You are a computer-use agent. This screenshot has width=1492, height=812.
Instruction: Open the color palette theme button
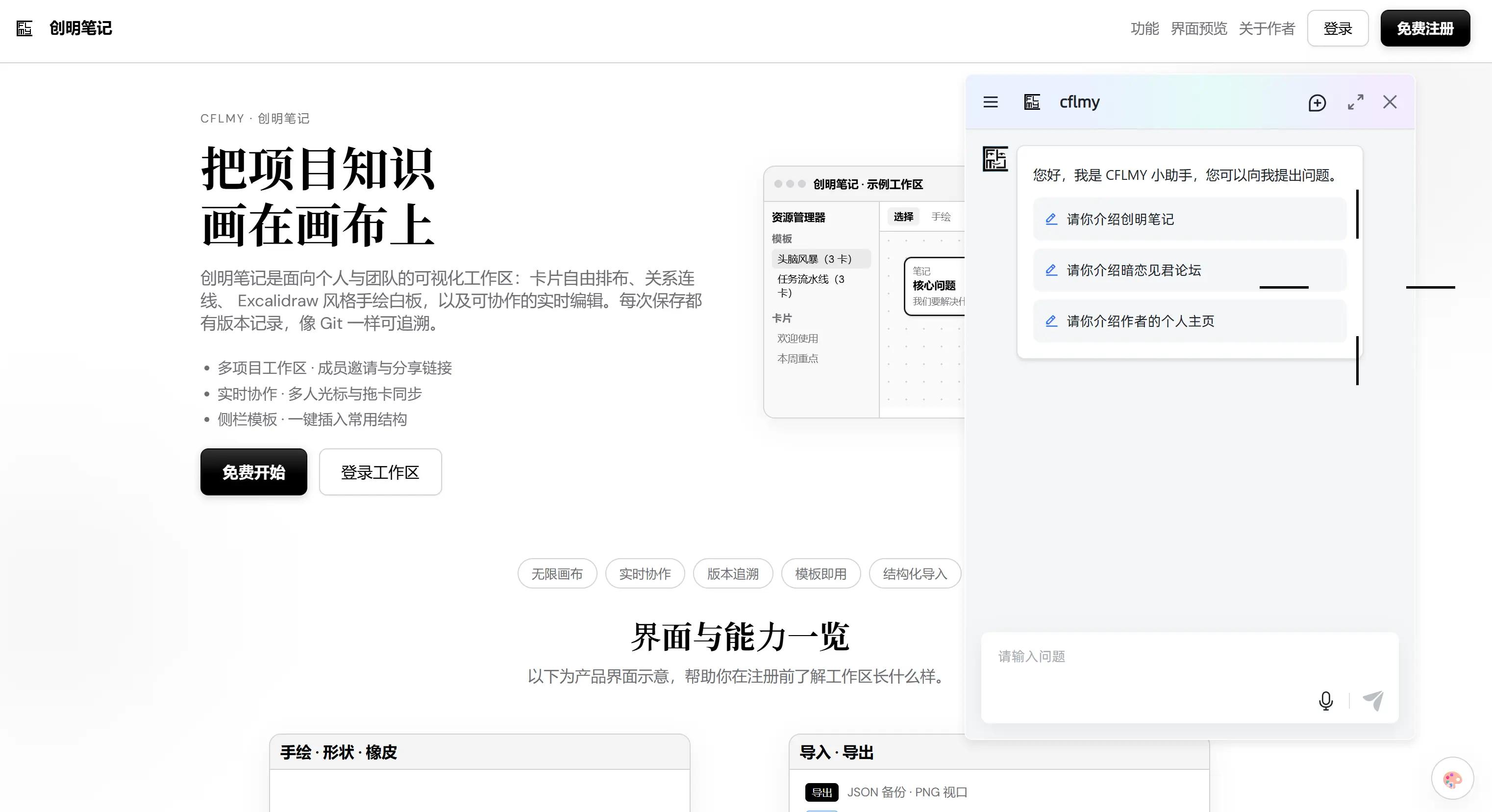pos(1452,779)
